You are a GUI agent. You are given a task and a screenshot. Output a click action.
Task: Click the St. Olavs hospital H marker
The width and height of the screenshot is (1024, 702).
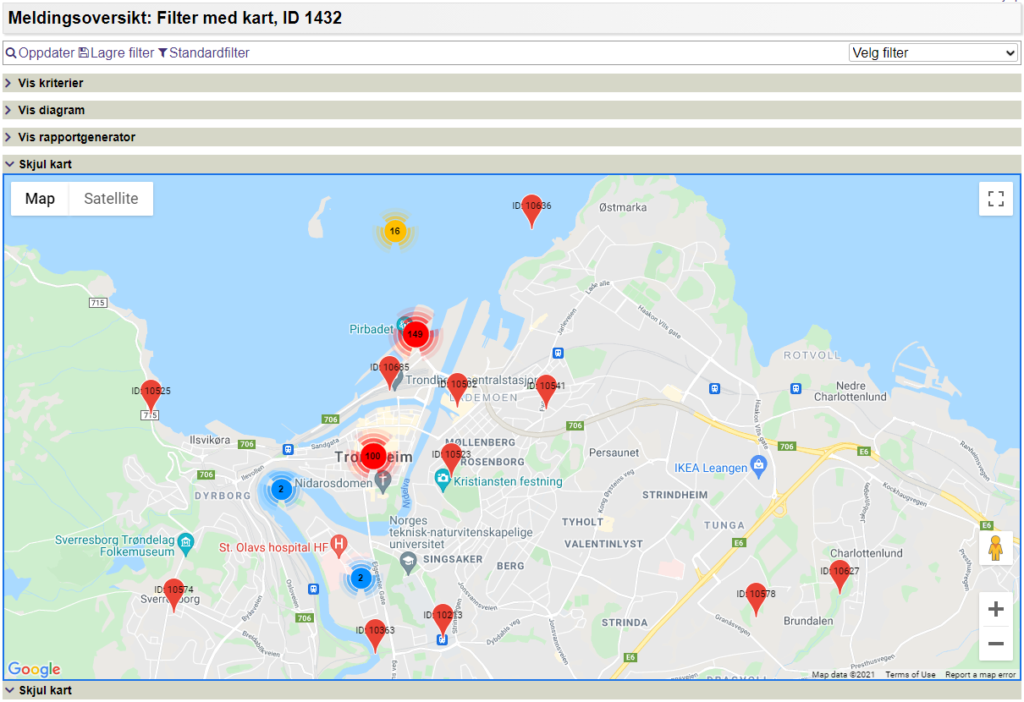tap(338, 545)
